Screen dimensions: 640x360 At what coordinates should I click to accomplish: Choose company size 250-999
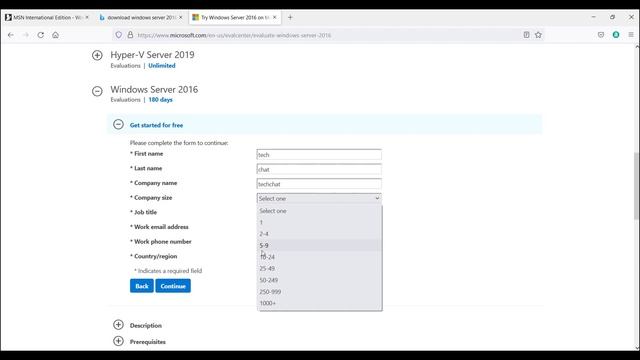click(x=320, y=292)
